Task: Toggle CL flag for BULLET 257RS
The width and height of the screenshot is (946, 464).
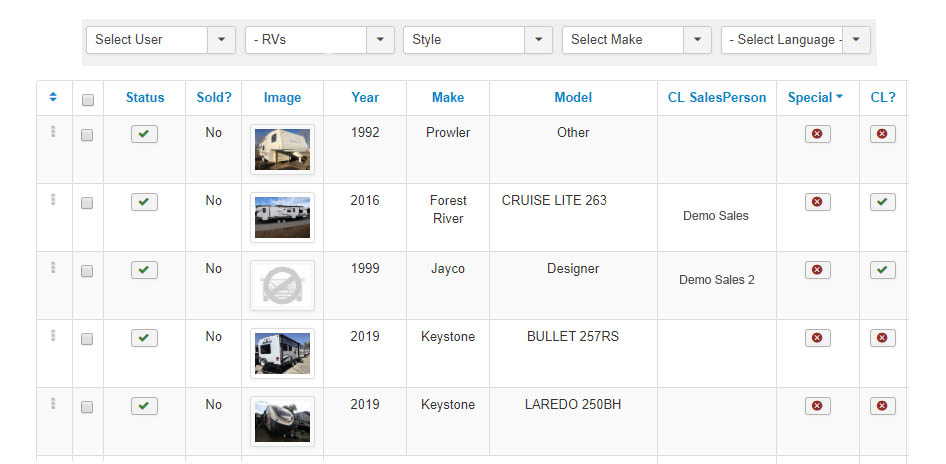Action: (x=883, y=338)
